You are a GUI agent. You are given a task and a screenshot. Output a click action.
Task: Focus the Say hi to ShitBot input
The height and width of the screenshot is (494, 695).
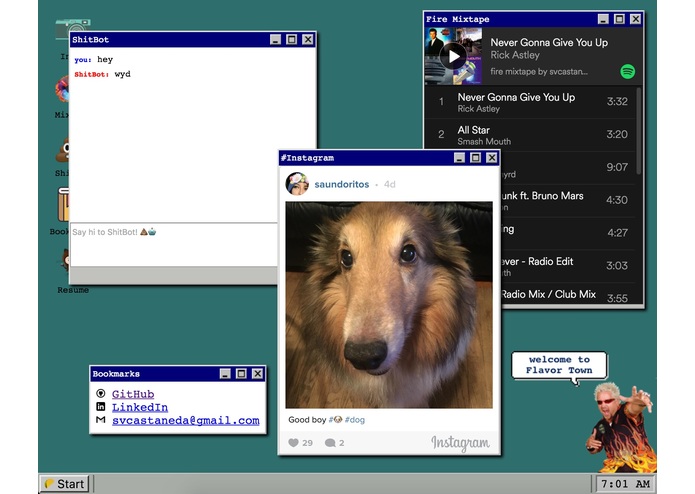pyautogui.click(x=174, y=245)
